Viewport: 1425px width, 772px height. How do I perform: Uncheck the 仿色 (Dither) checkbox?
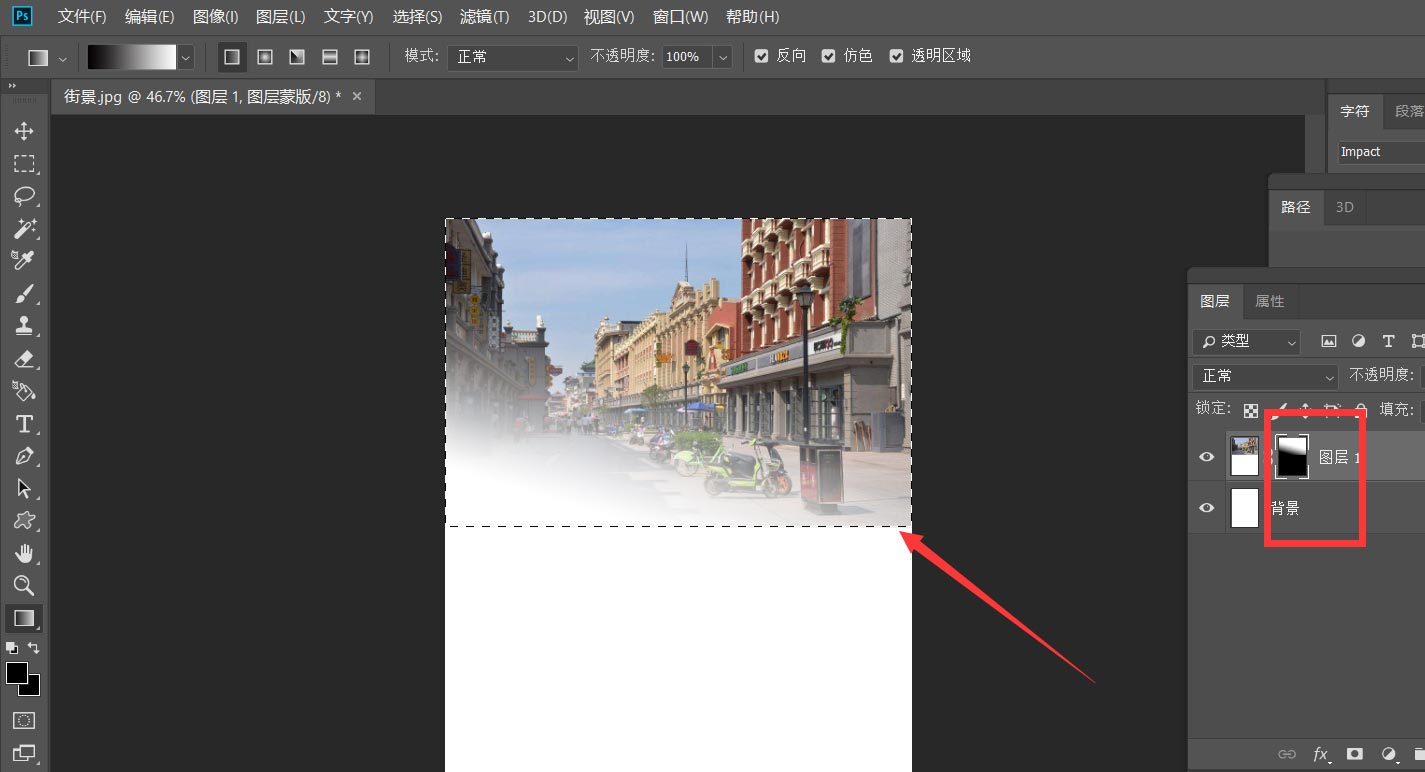(828, 56)
